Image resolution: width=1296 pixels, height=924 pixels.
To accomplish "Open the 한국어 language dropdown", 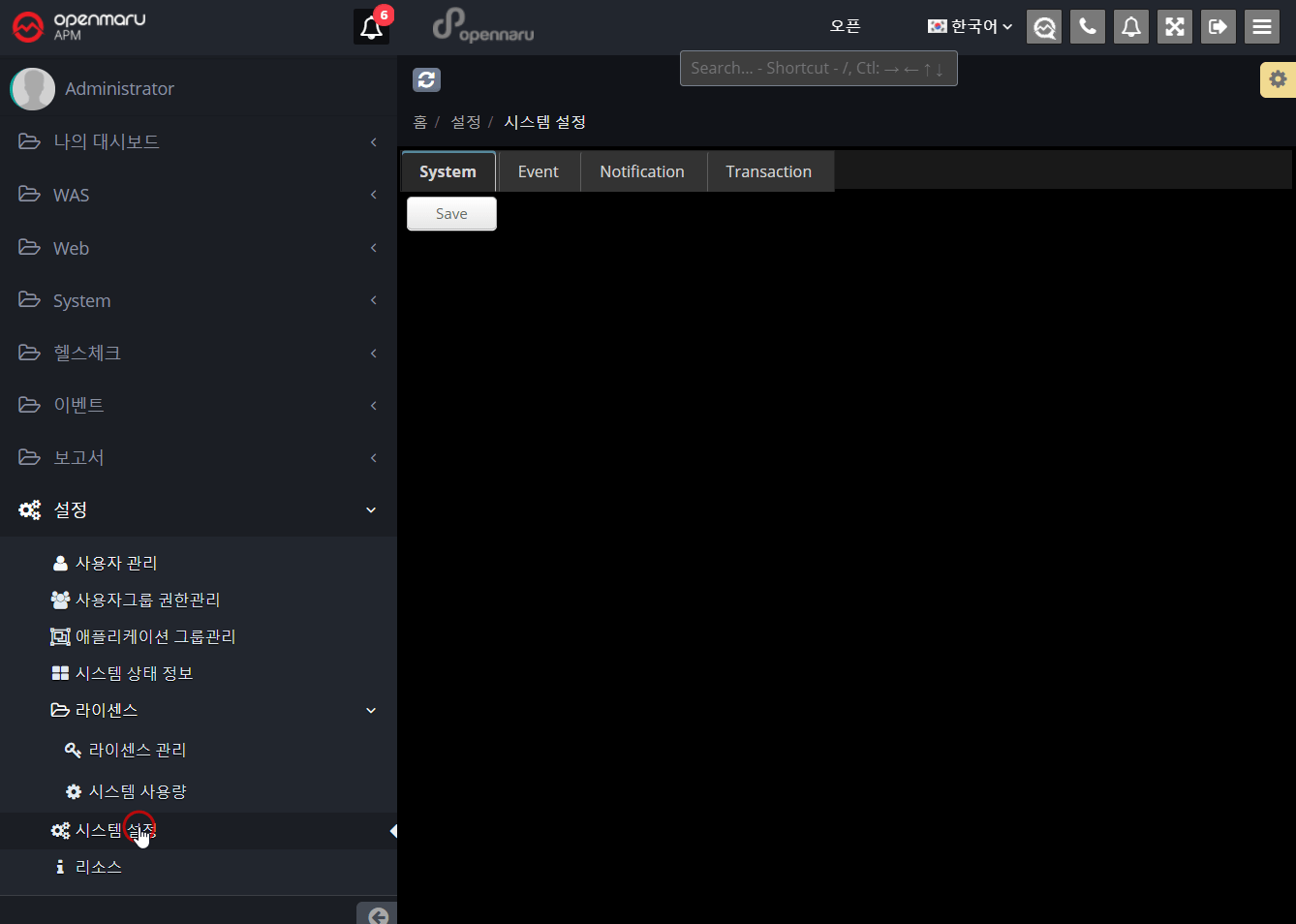I will tap(970, 27).
